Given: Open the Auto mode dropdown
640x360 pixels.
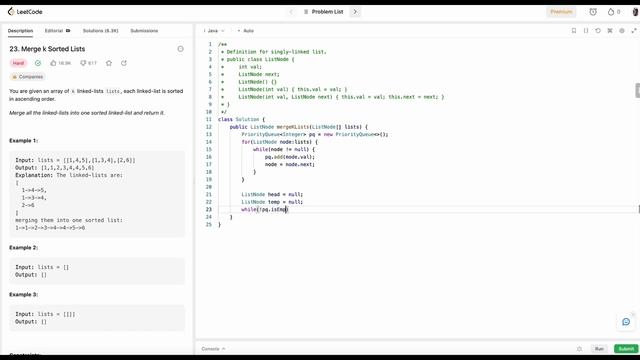Looking at the screenshot, I should click(246, 31).
